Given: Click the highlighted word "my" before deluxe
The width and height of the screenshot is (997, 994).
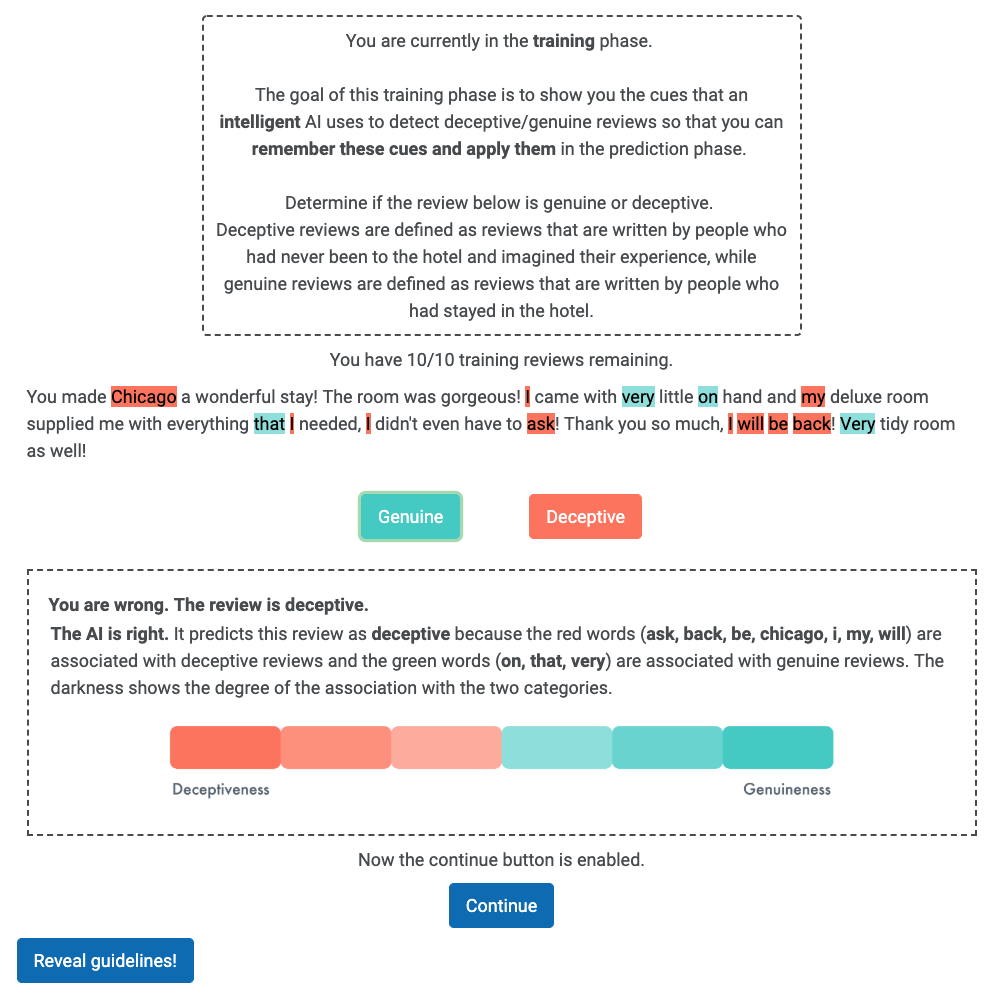Looking at the screenshot, I should pyautogui.click(x=813, y=397).
